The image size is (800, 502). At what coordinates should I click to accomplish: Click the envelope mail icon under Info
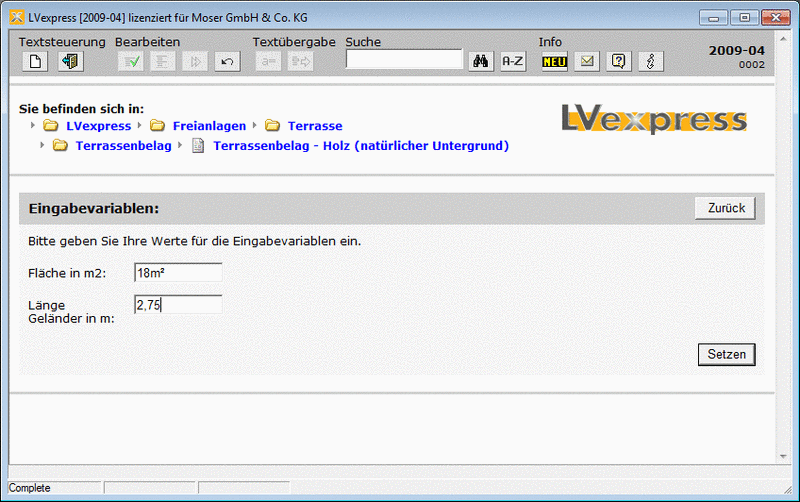(x=587, y=62)
